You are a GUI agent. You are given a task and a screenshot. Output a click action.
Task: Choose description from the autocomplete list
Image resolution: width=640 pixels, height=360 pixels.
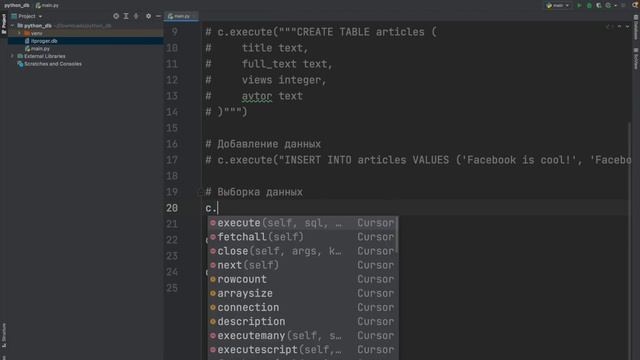click(302, 321)
